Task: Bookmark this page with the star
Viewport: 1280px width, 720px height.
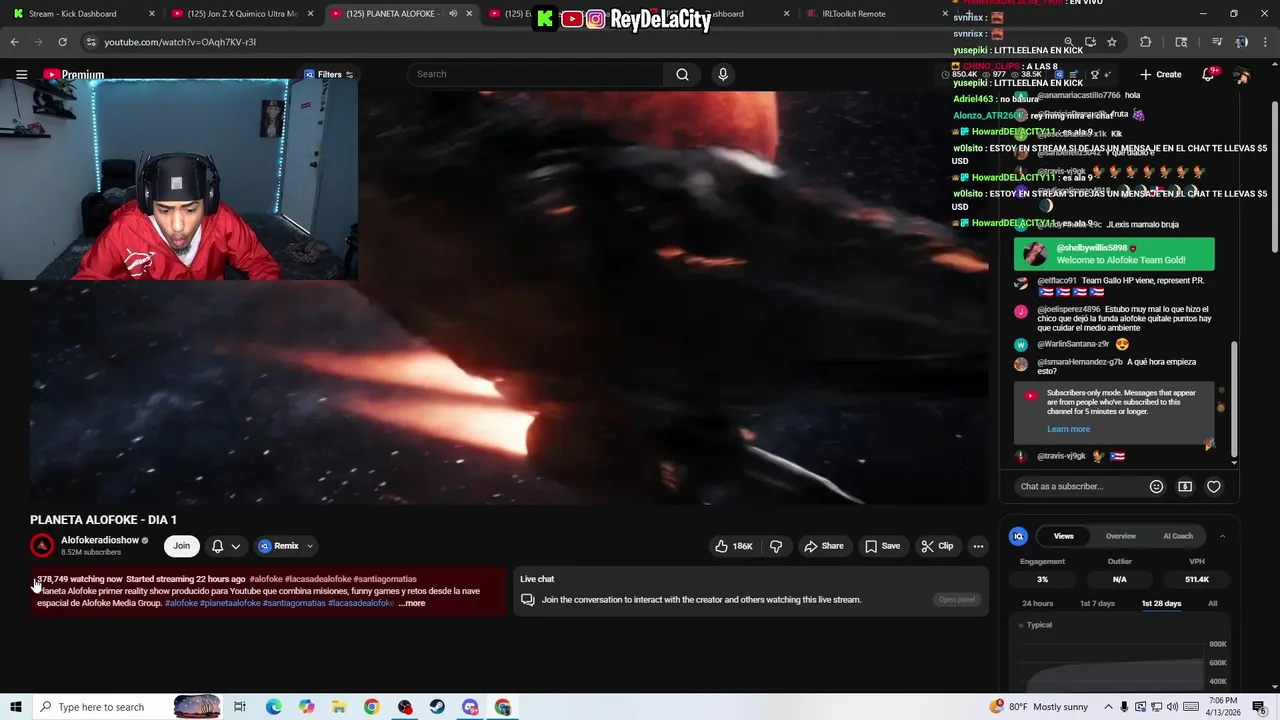Action: 1112,42
